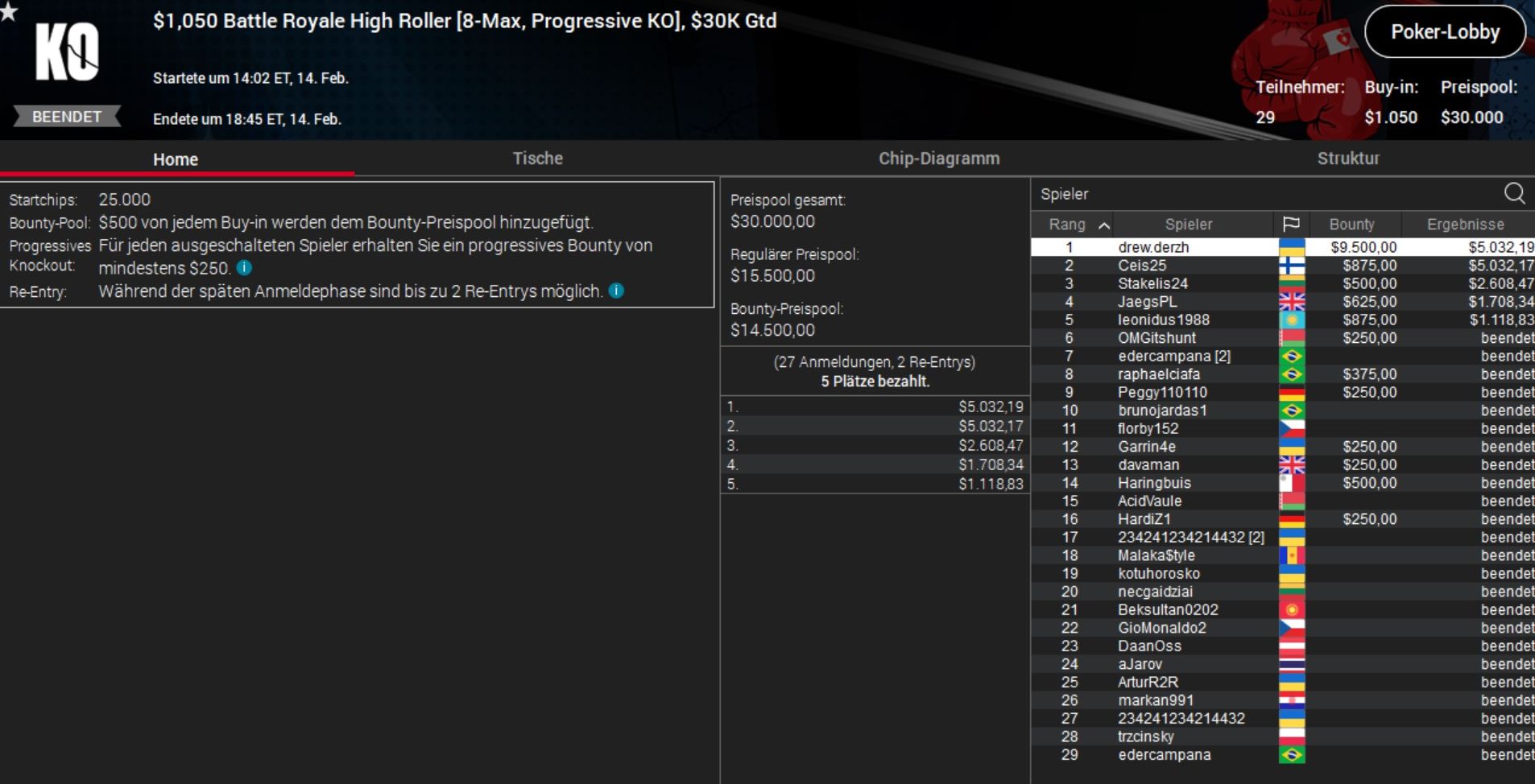
Task: Click the flag icon next to drew.derzh
Action: click(1292, 247)
